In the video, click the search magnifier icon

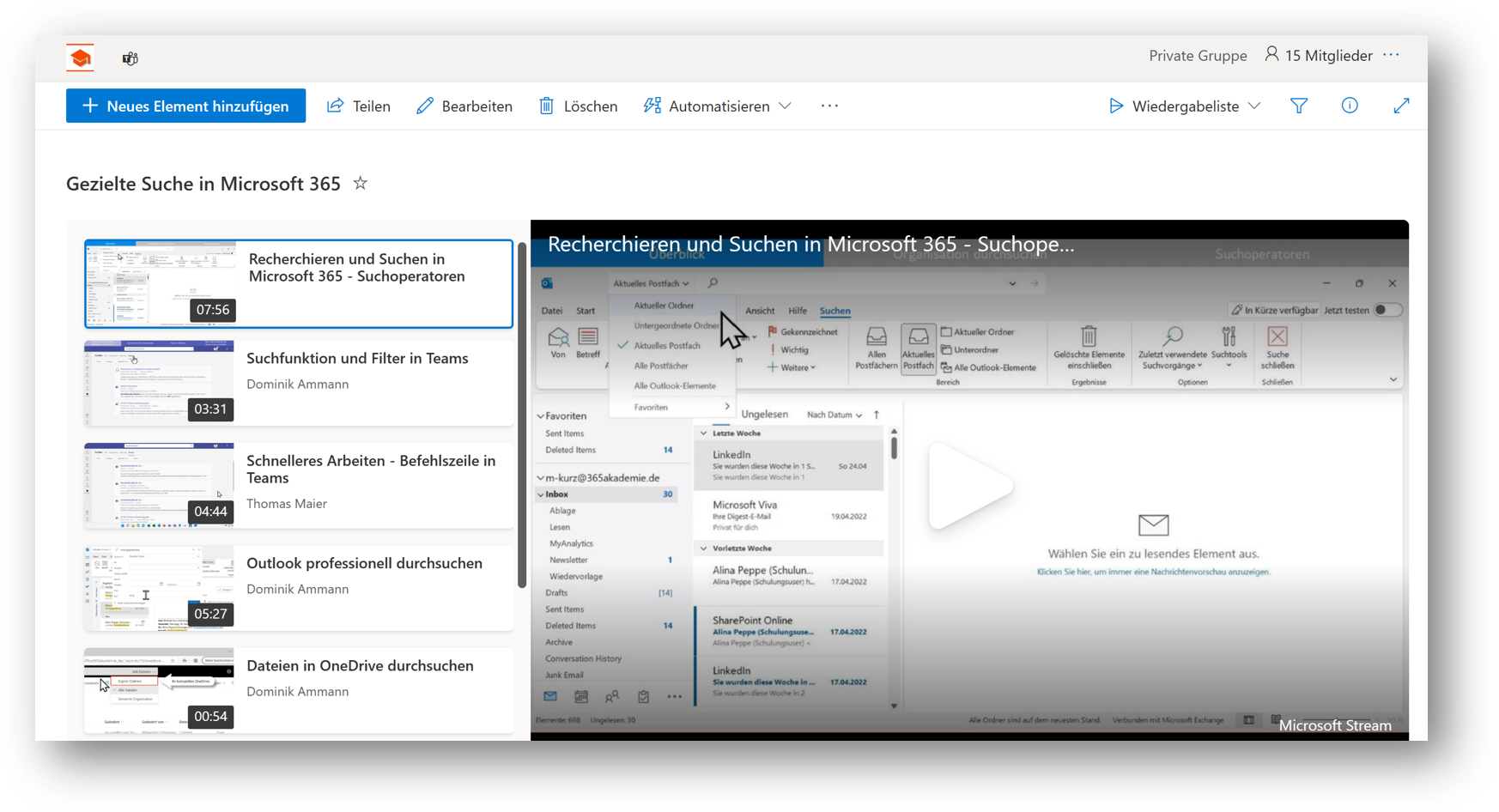[x=713, y=282]
